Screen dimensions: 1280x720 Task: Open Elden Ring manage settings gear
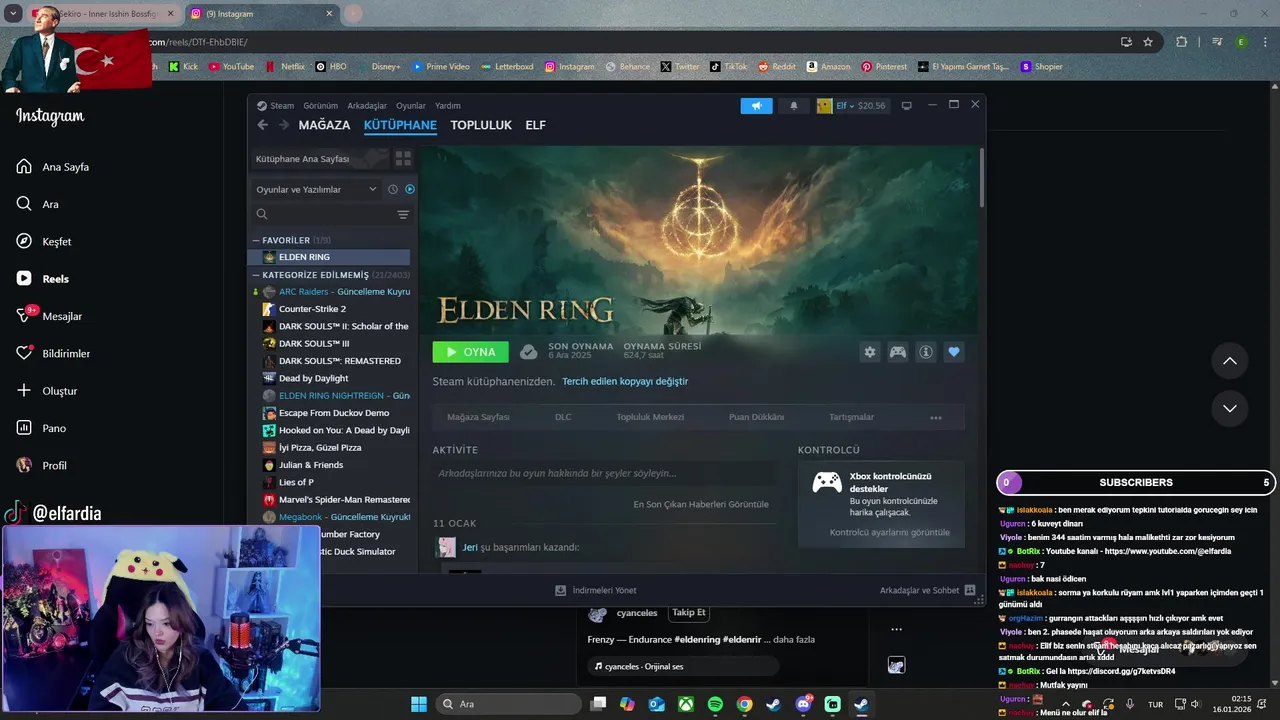click(870, 352)
